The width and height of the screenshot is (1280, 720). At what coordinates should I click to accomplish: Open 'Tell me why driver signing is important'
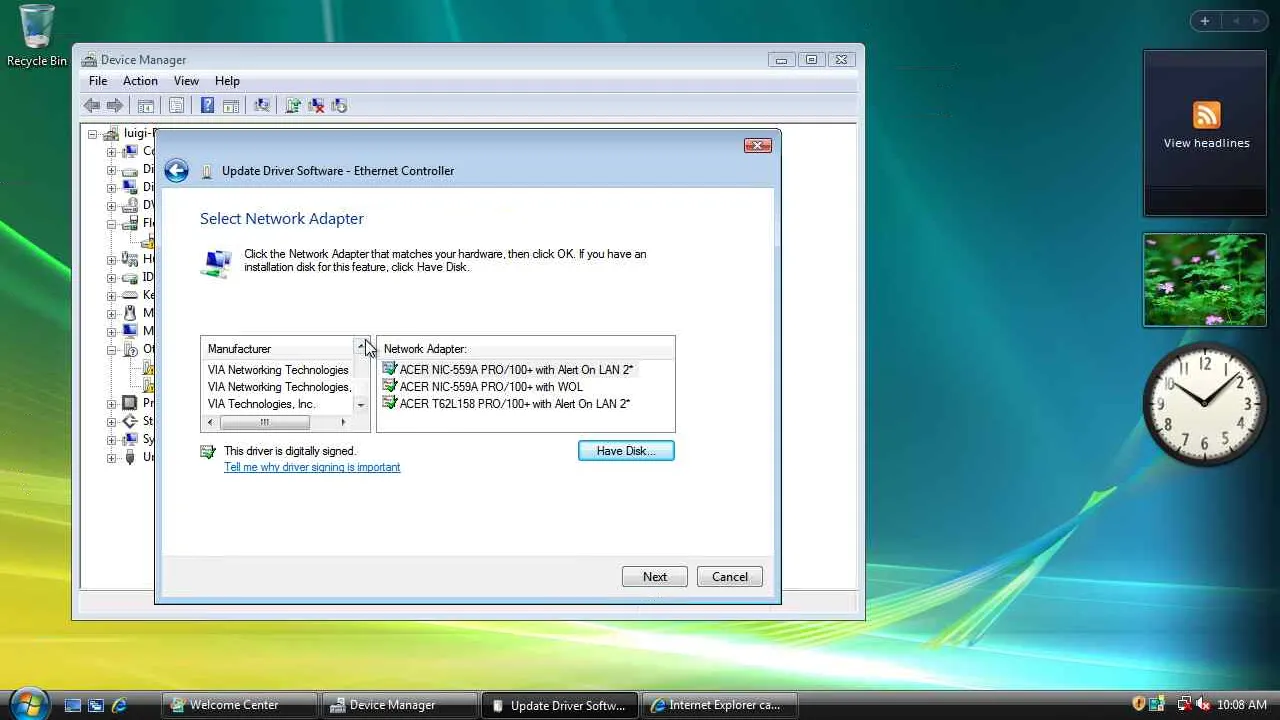[312, 467]
